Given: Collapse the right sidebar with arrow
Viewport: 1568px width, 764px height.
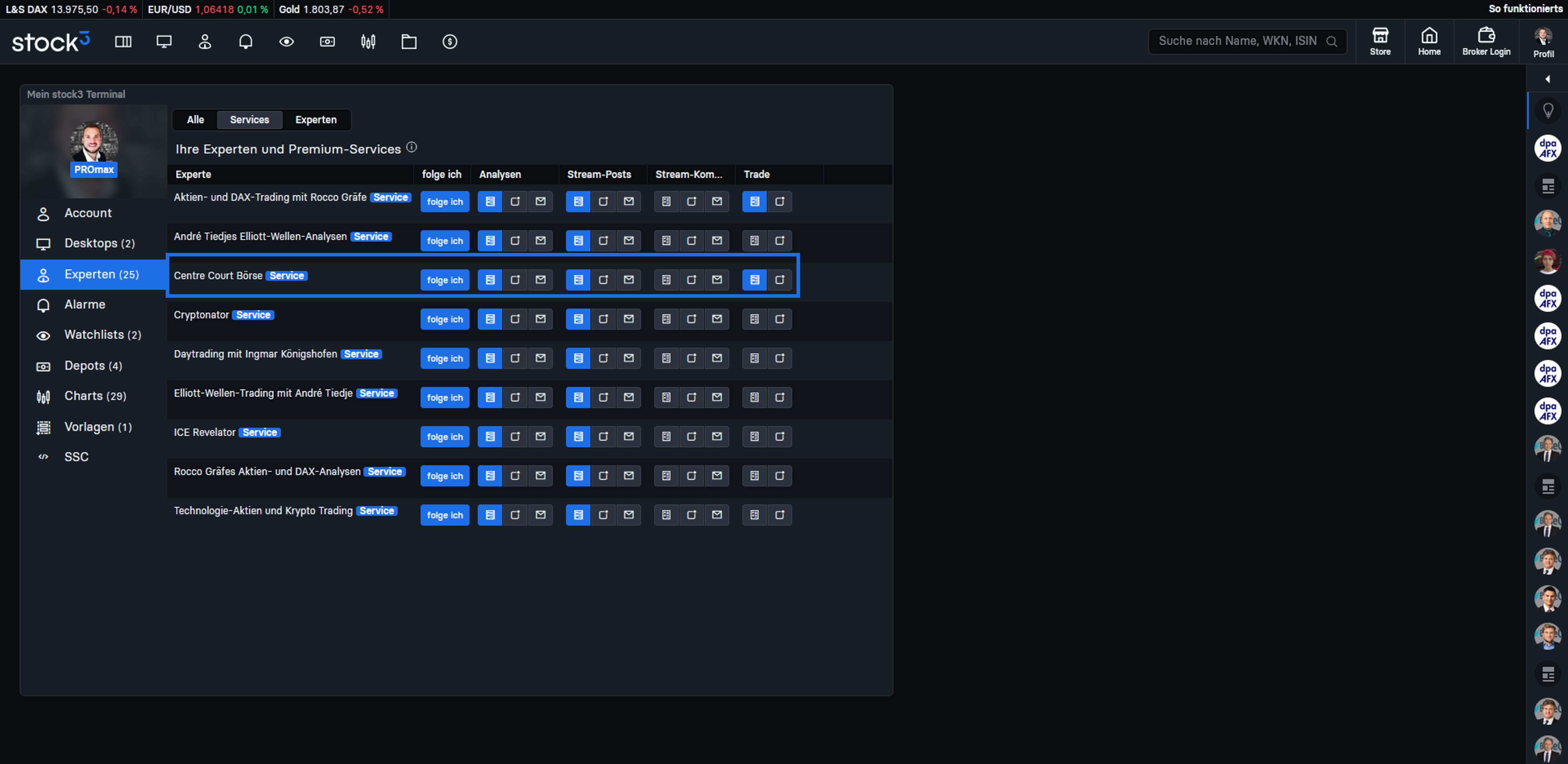Looking at the screenshot, I should point(1548,79).
